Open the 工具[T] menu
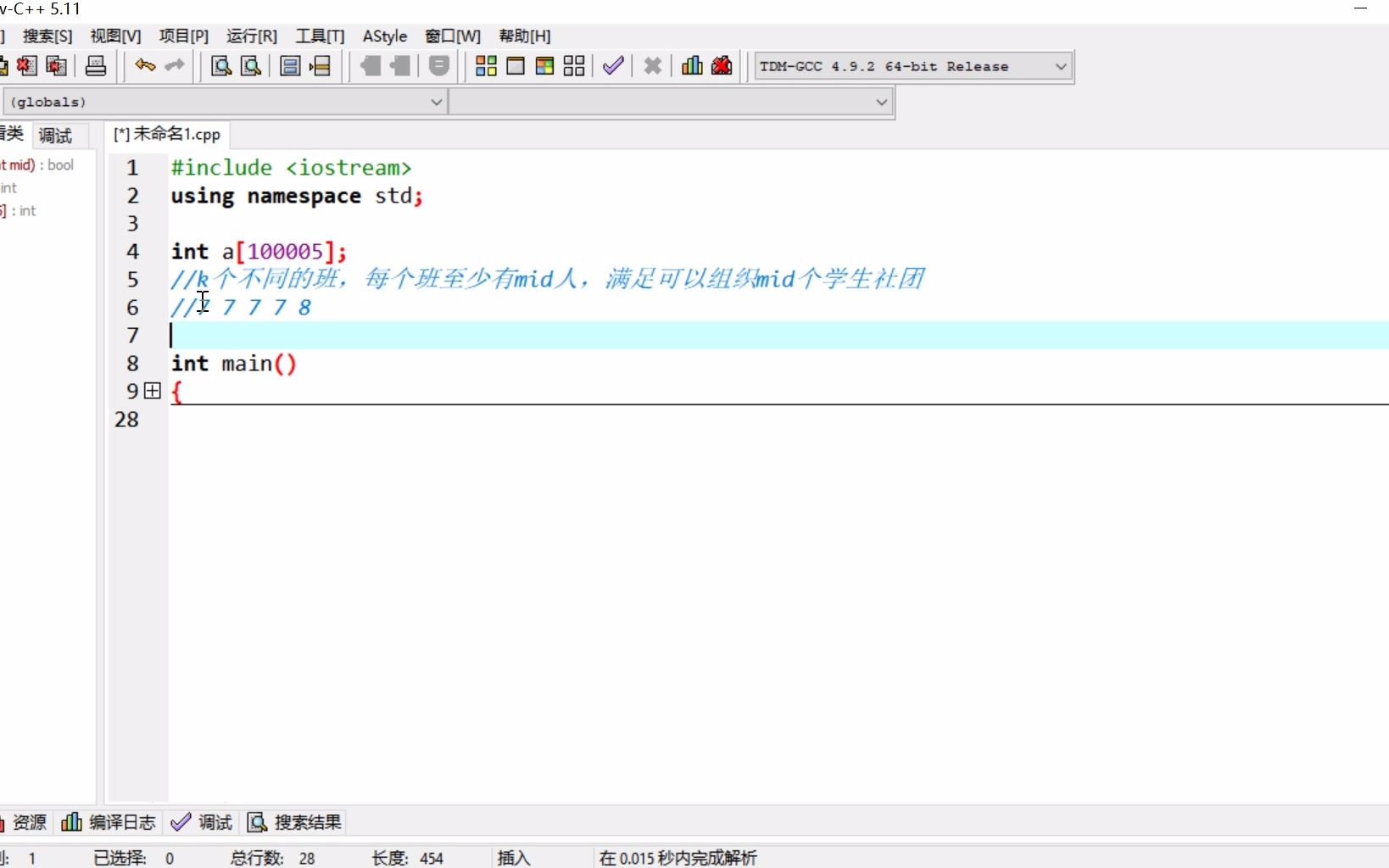Viewport: 1389px width, 868px height. 320,36
